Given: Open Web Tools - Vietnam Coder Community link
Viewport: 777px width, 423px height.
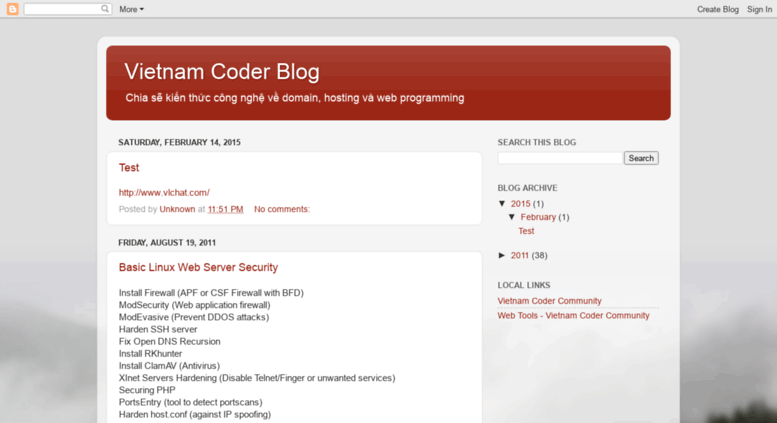Looking at the screenshot, I should [x=573, y=316].
